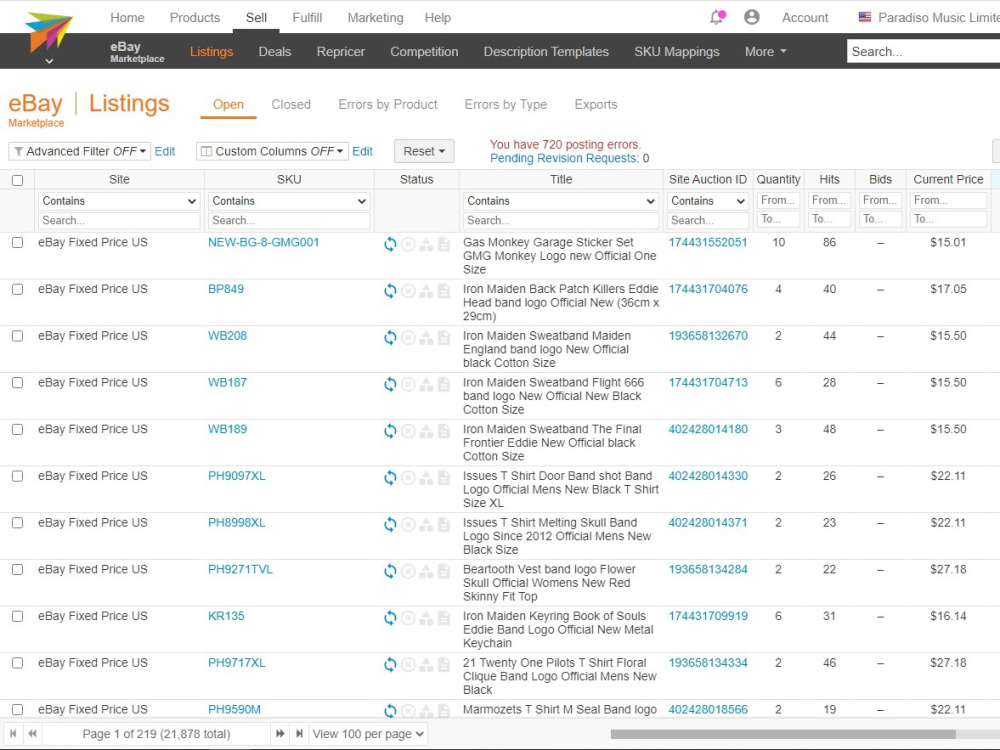Image resolution: width=1000 pixels, height=750 pixels.
Task: Open the Advanced Filter OFF dropdown
Action: point(80,151)
